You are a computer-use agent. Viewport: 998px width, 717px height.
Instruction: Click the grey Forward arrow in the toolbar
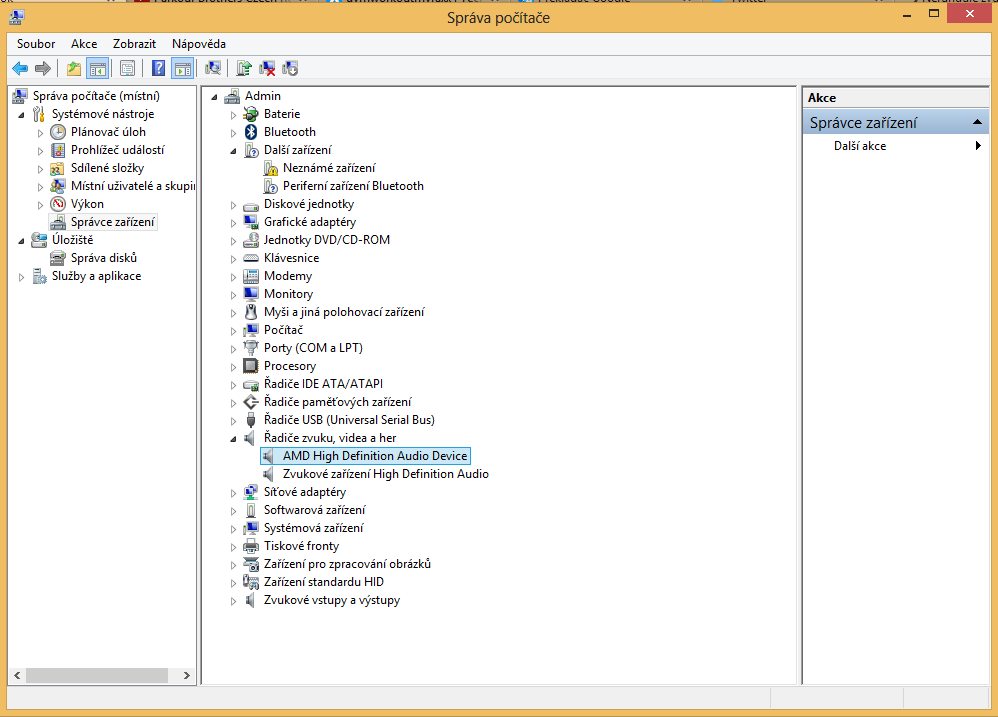[x=43, y=68]
